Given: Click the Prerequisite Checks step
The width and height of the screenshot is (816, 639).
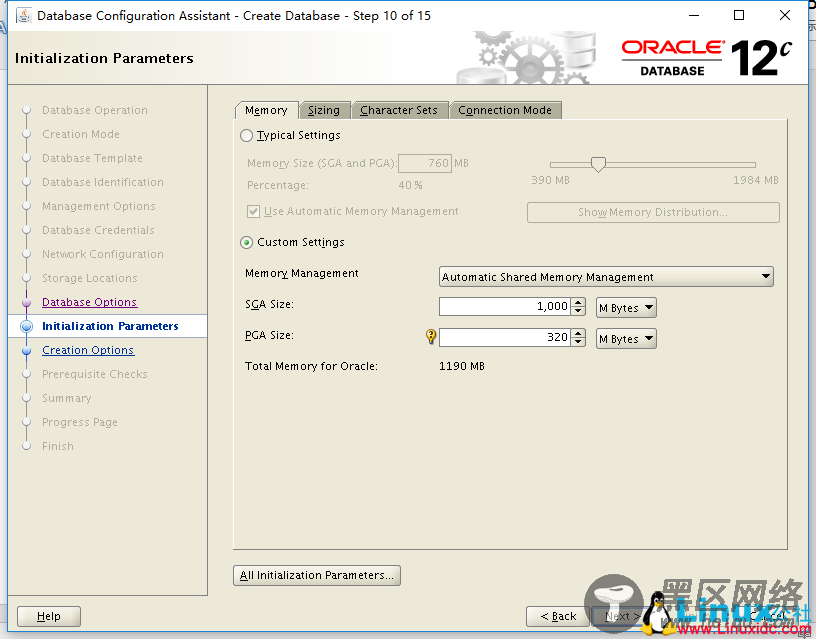Looking at the screenshot, I should coord(95,374).
